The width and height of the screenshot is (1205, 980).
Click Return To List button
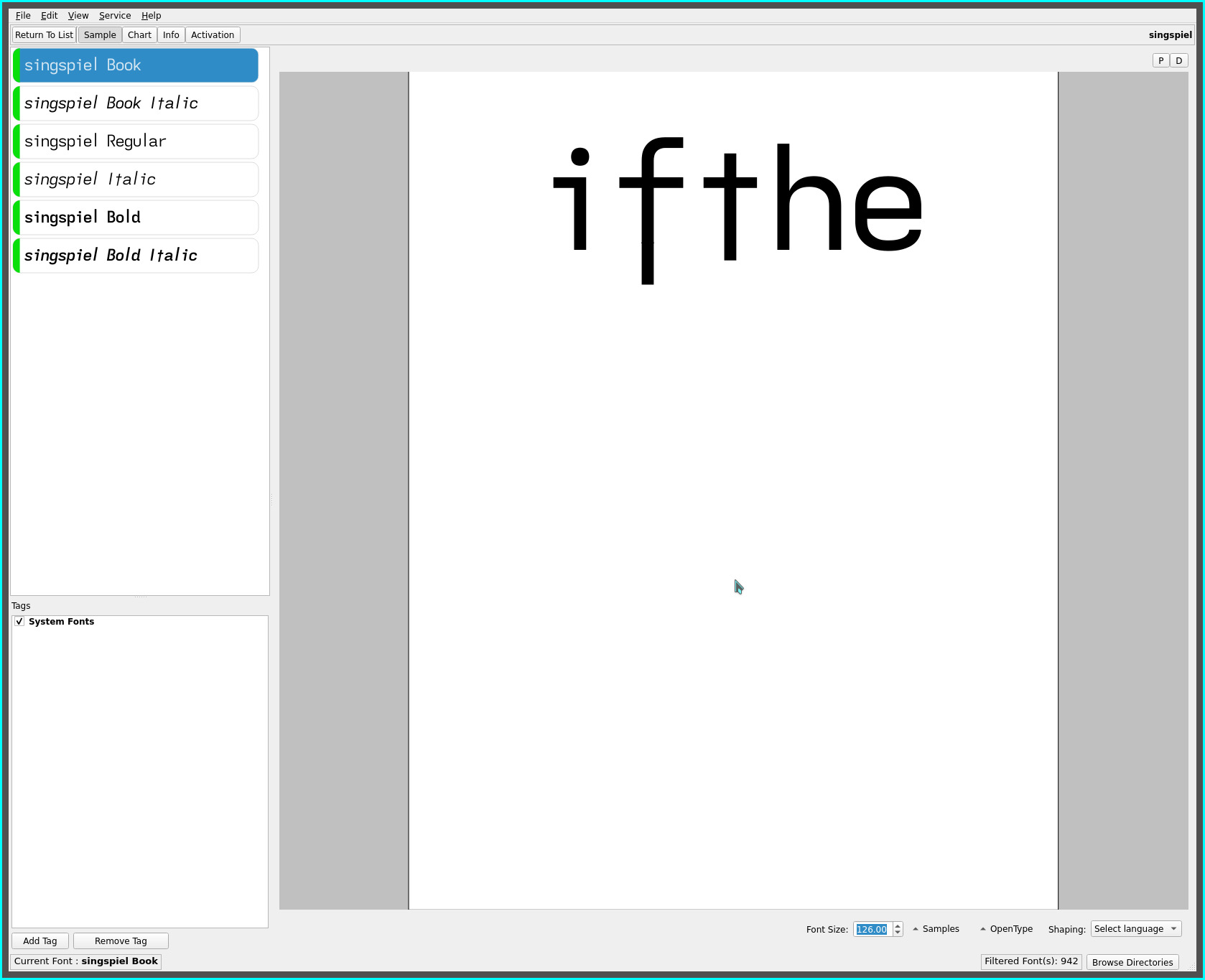pos(44,35)
